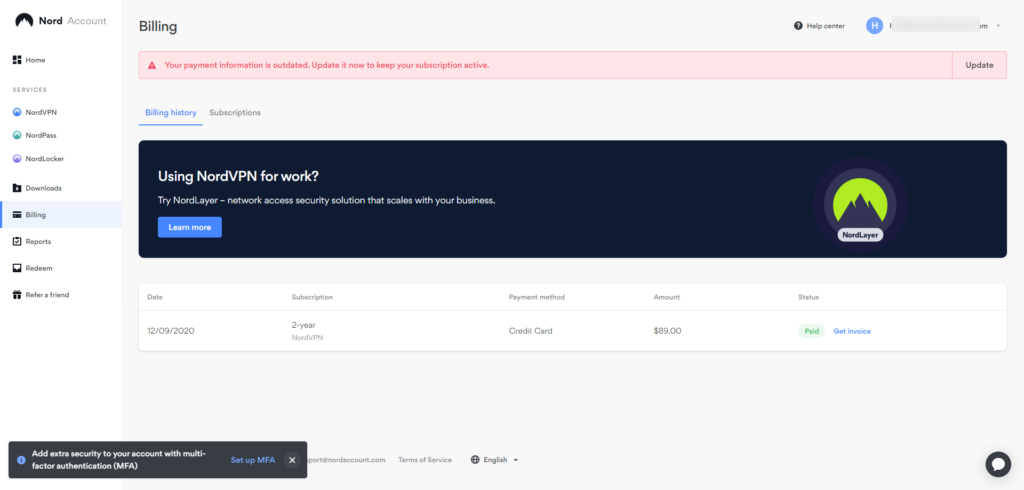The width and height of the screenshot is (1024, 490).
Task: Click the Billing page title
Action: [158, 27]
